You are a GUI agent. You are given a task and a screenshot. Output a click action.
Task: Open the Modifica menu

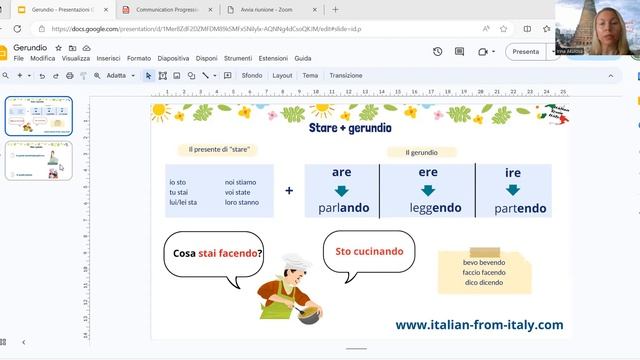(42, 58)
